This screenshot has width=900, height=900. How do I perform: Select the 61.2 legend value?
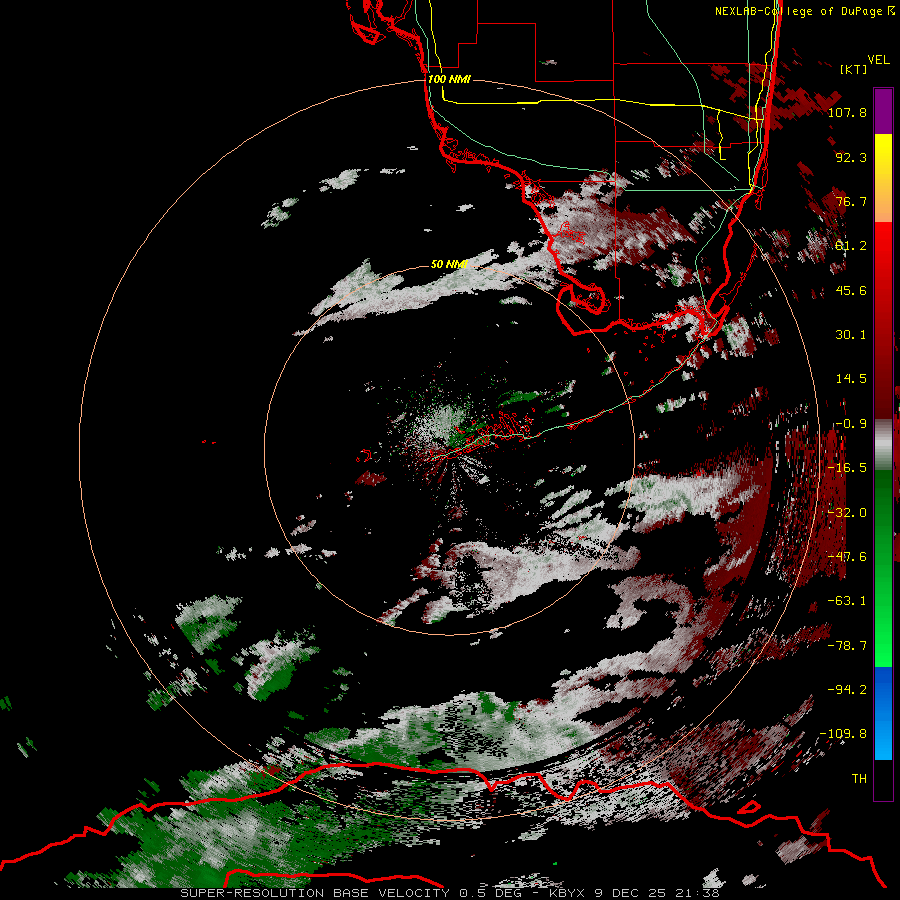tap(851, 246)
